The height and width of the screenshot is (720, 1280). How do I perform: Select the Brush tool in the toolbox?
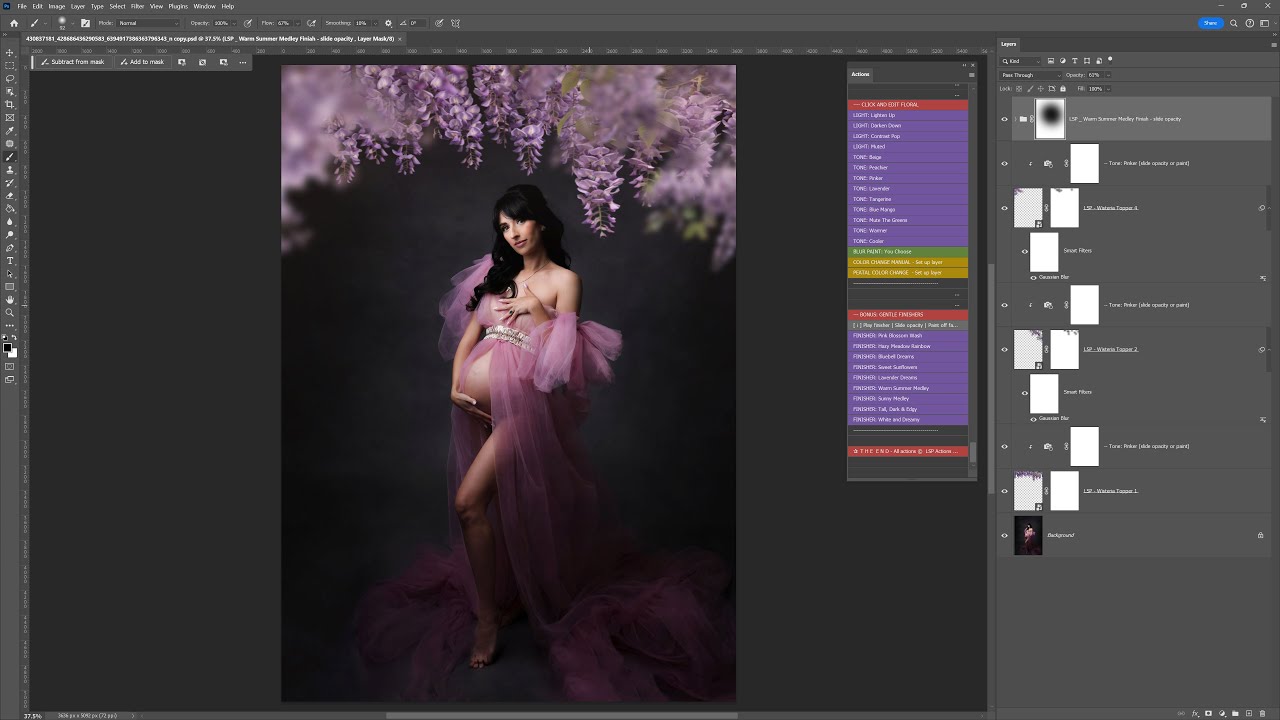click(x=10, y=157)
